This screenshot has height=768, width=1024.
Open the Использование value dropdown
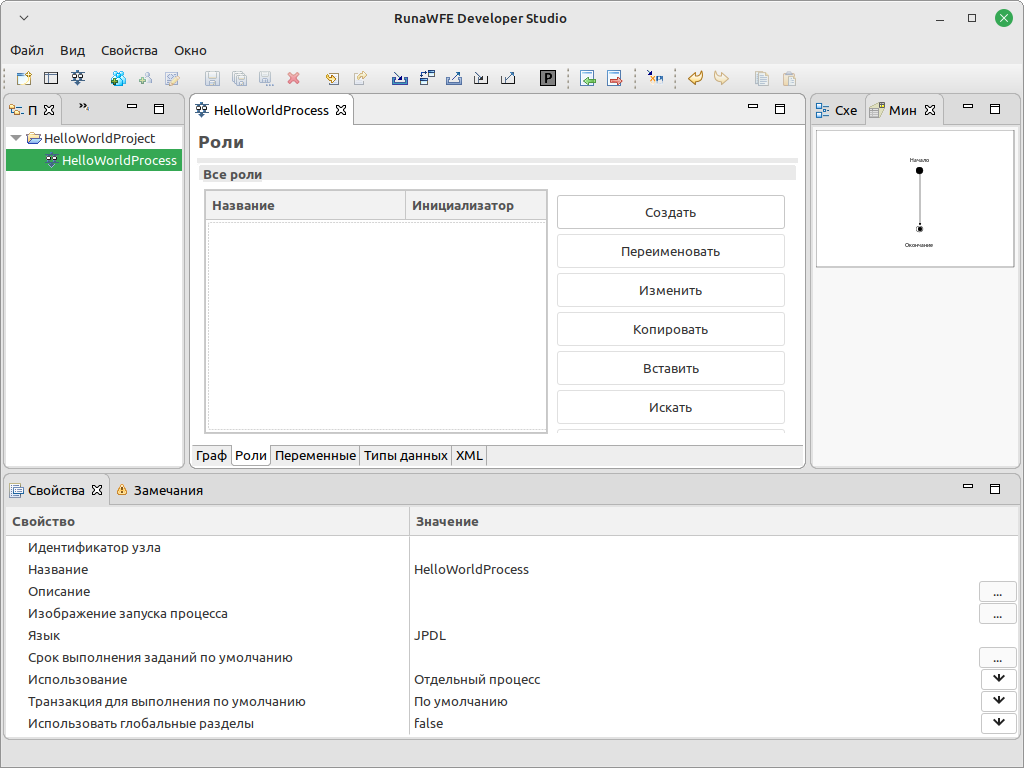(x=999, y=679)
